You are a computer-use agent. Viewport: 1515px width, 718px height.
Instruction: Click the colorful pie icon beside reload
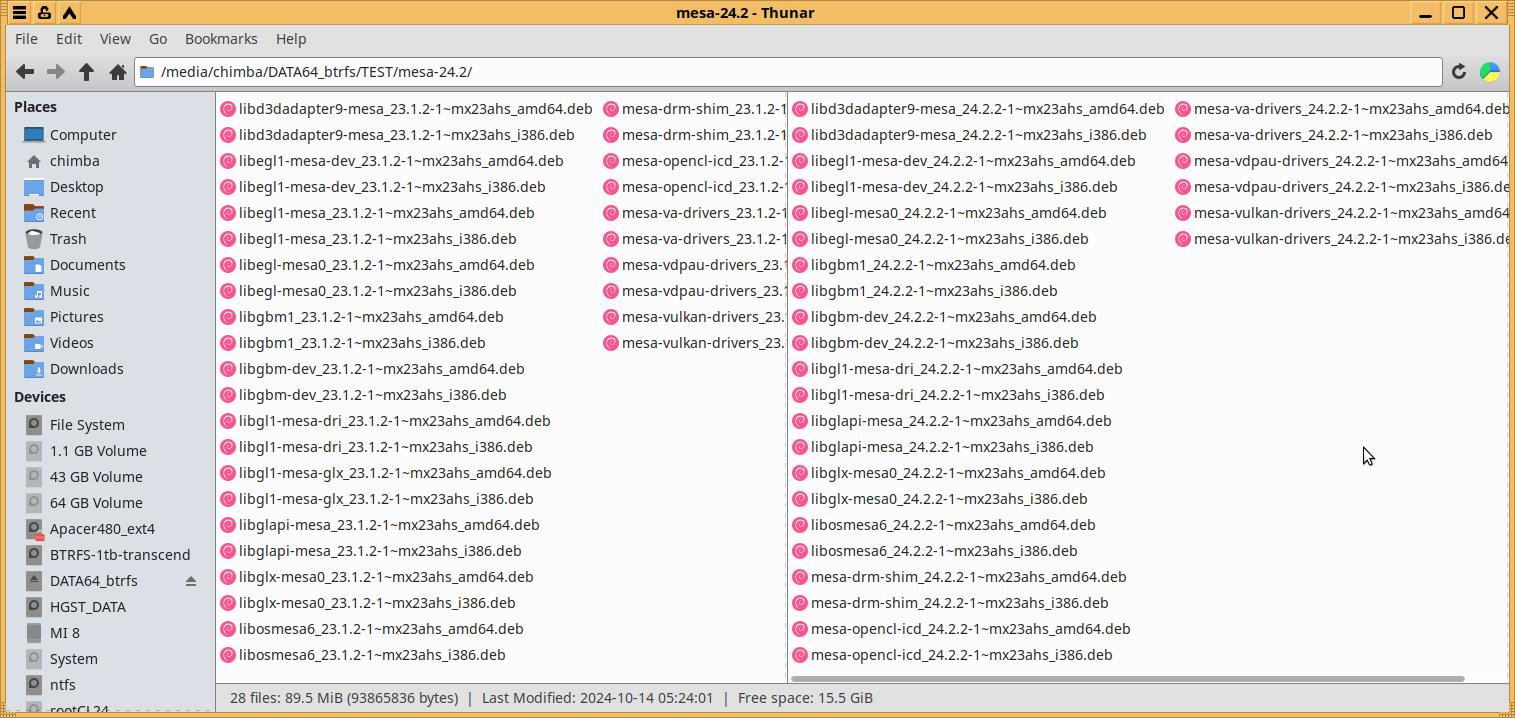1490,72
